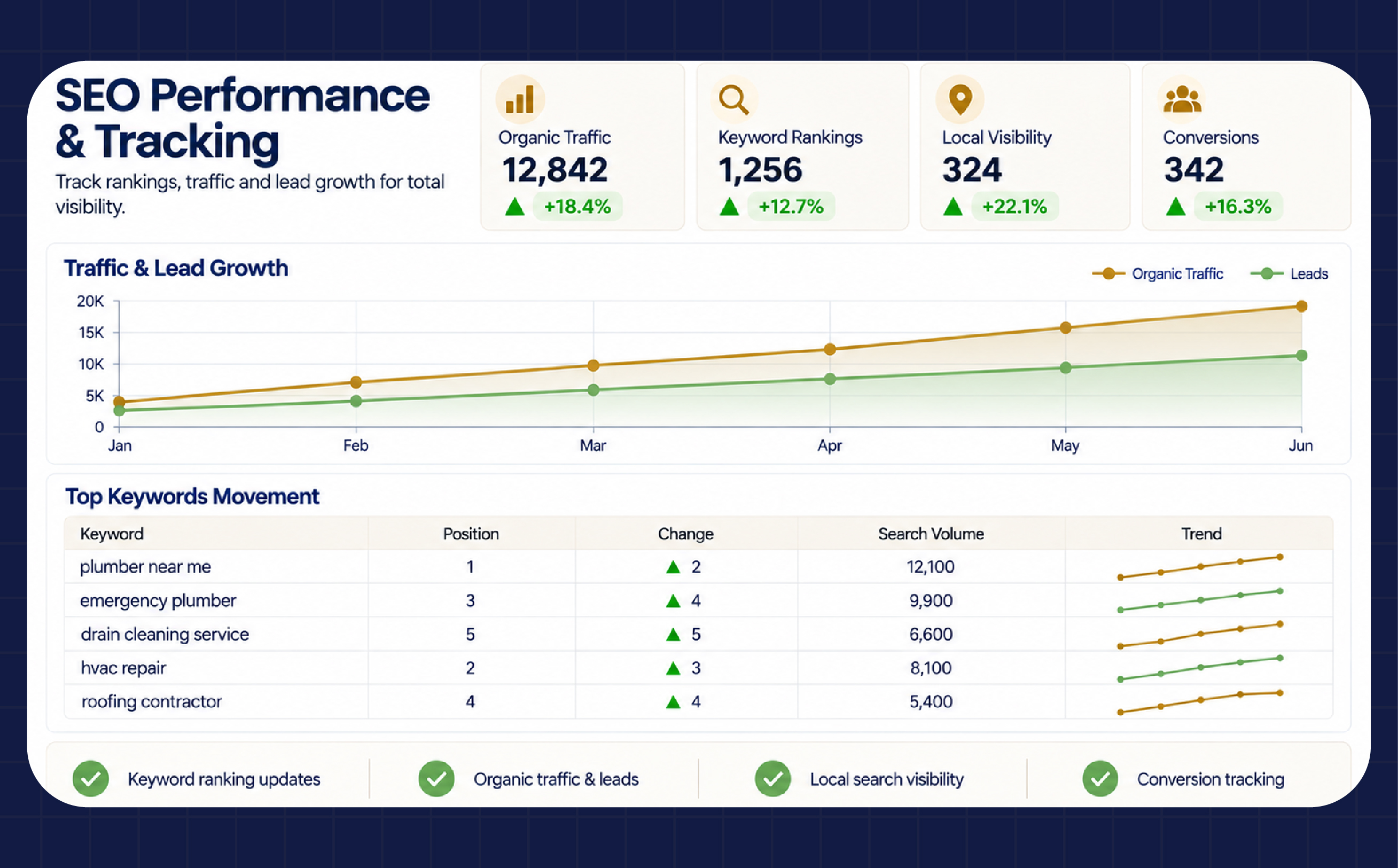Viewport: 1398px width, 868px height.
Task: Click the +12.7% growth badge
Action: point(791,206)
